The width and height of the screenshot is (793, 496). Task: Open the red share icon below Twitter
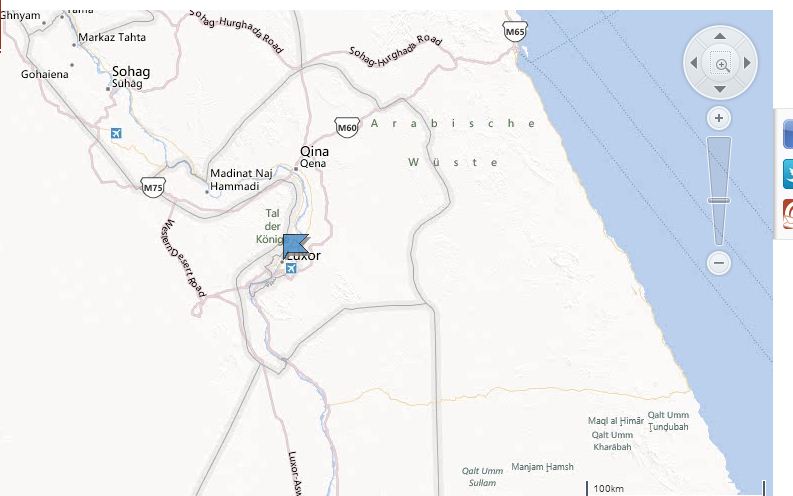pyautogui.click(x=787, y=214)
